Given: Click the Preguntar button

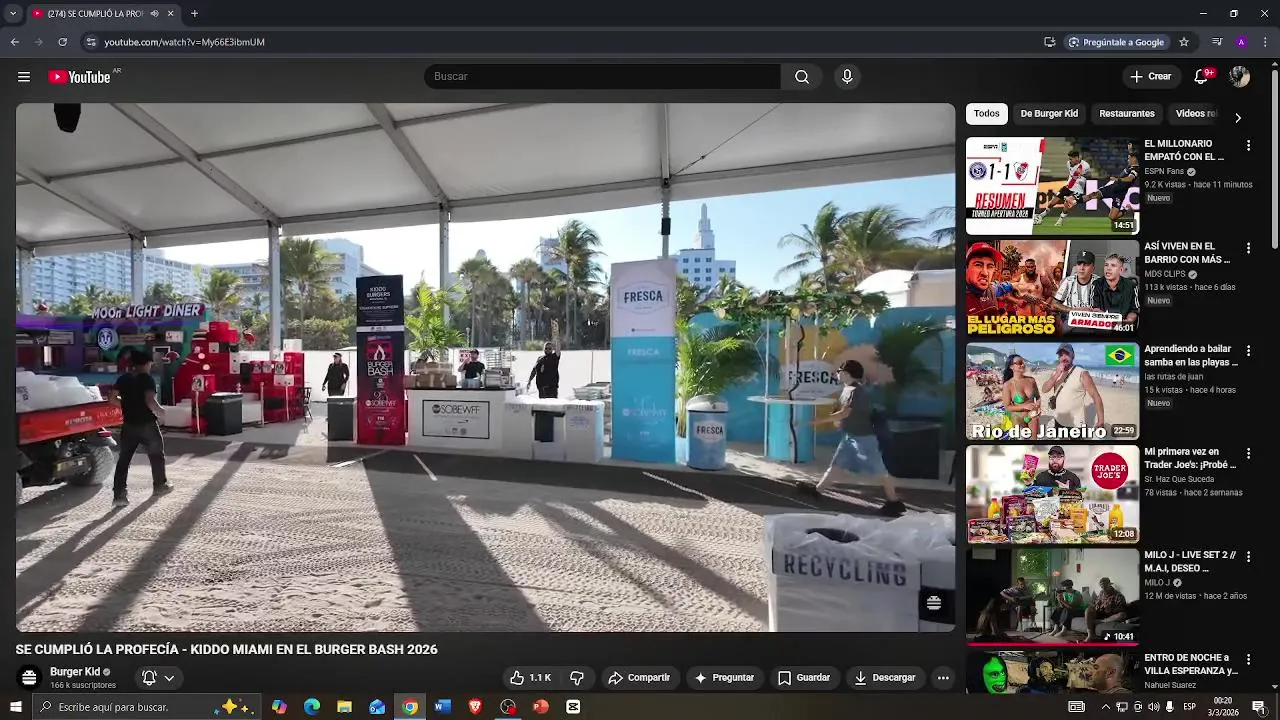Looking at the screenshot, I should point(724,677).
